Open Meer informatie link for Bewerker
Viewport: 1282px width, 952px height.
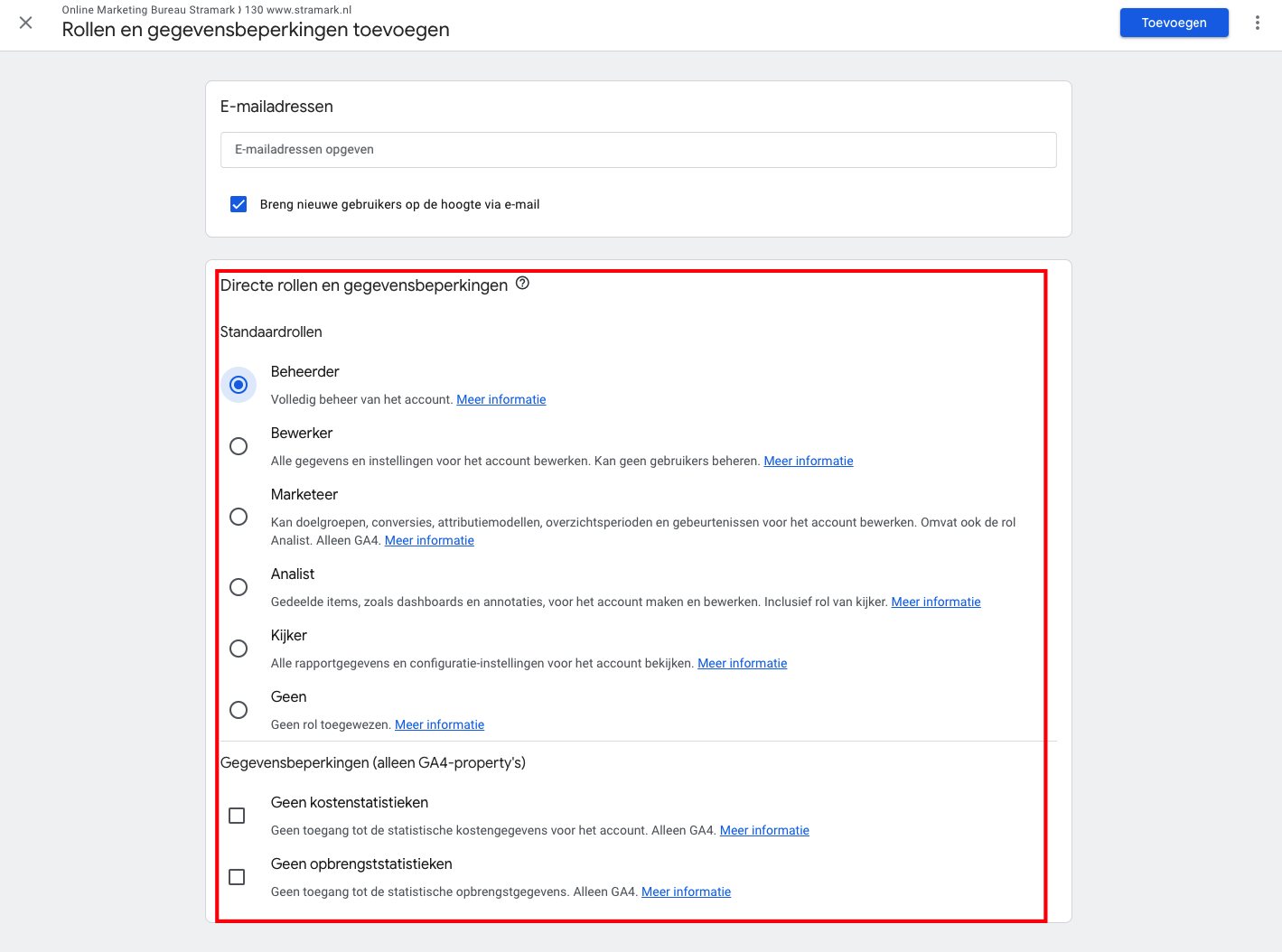809,461
